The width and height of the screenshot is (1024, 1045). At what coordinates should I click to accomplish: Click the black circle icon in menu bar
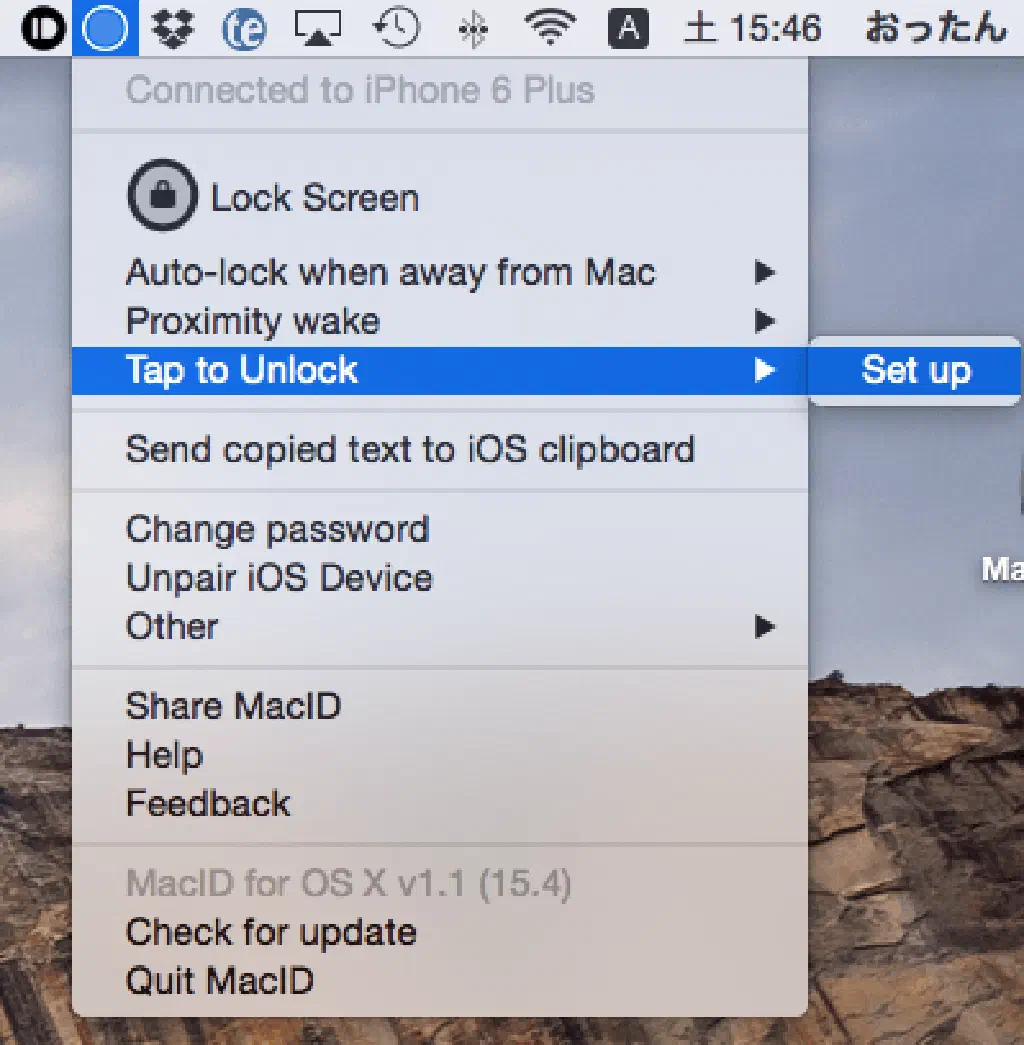tap(42, 30)
